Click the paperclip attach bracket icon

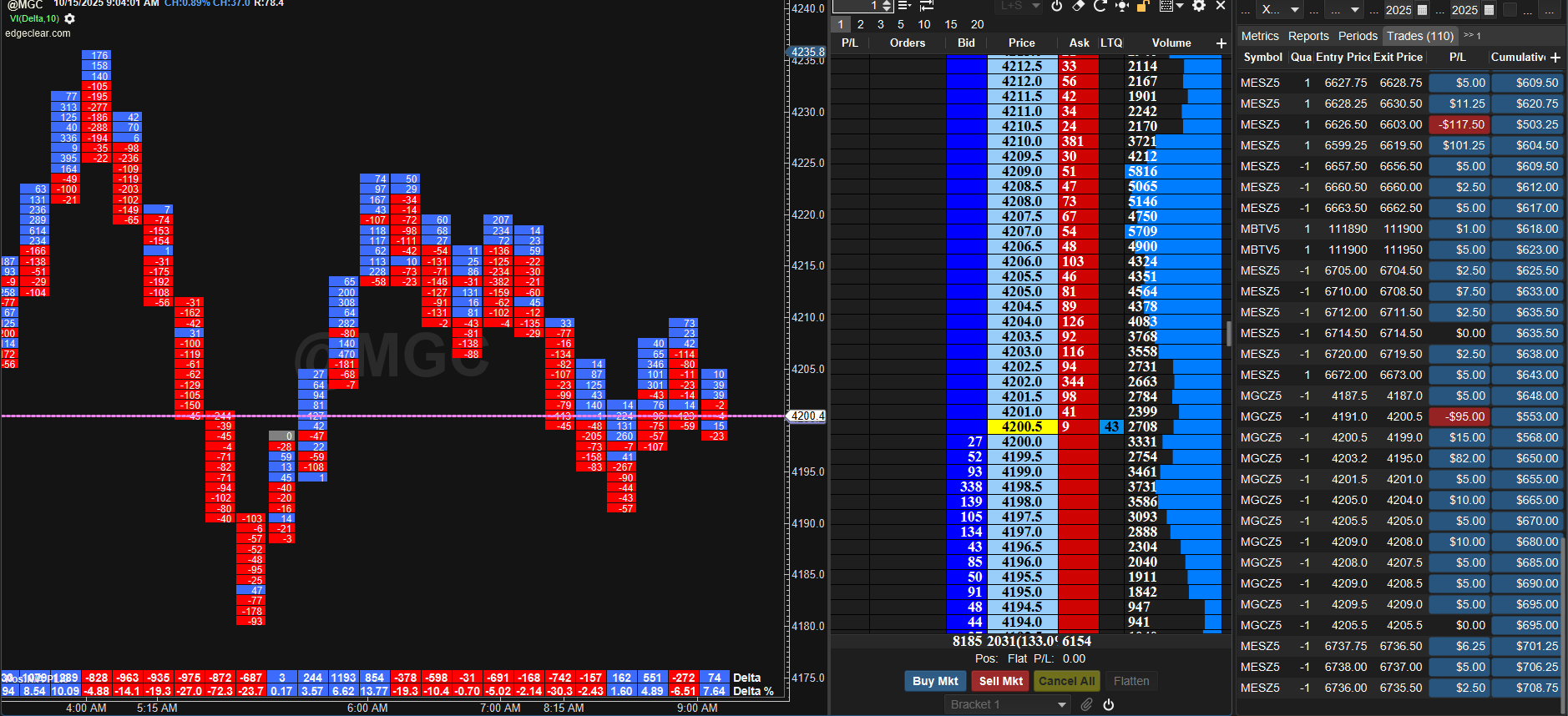(x=1086, y=704)
